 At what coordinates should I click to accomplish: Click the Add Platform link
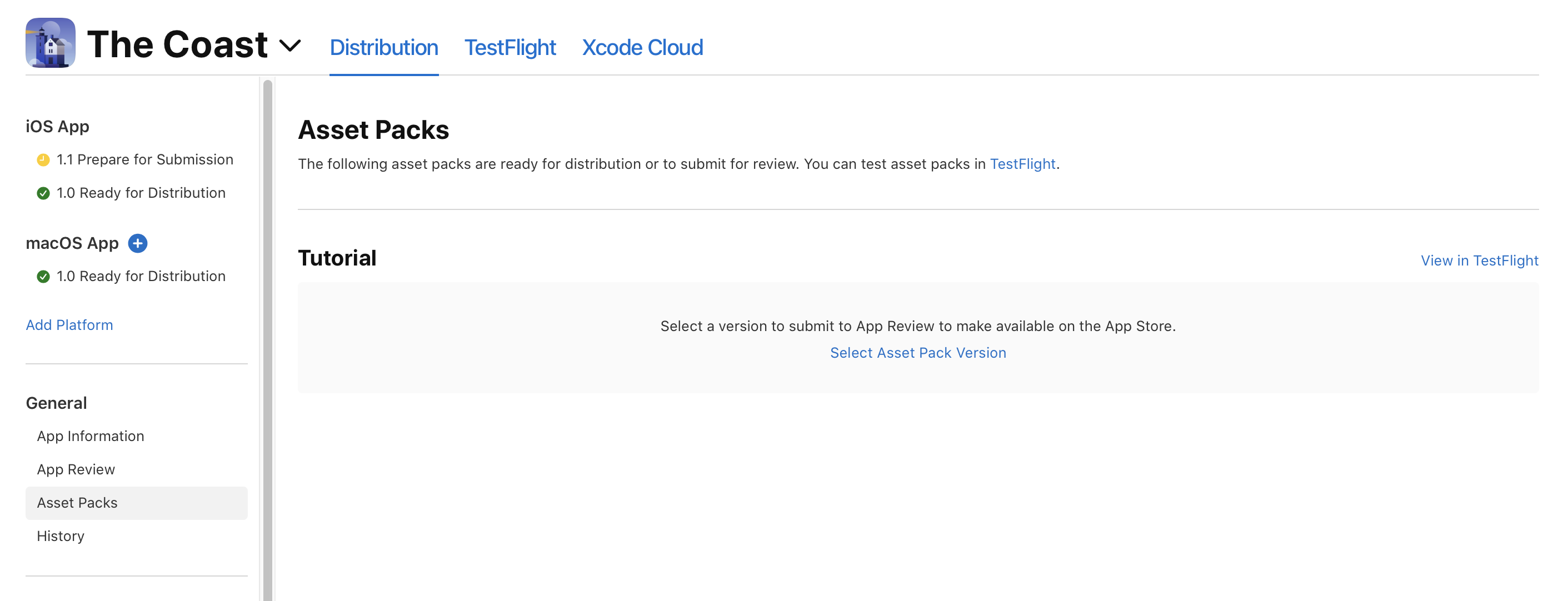[69, 325]
